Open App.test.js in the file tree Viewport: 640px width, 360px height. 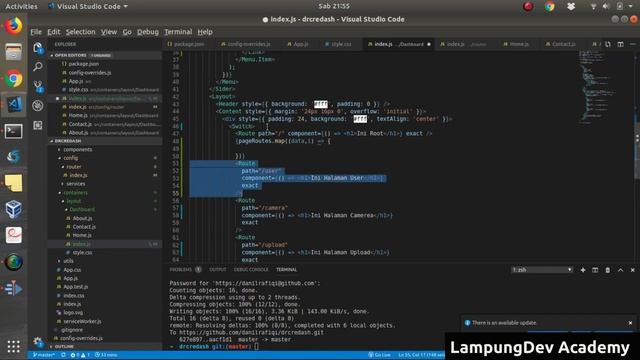(75, 287)
